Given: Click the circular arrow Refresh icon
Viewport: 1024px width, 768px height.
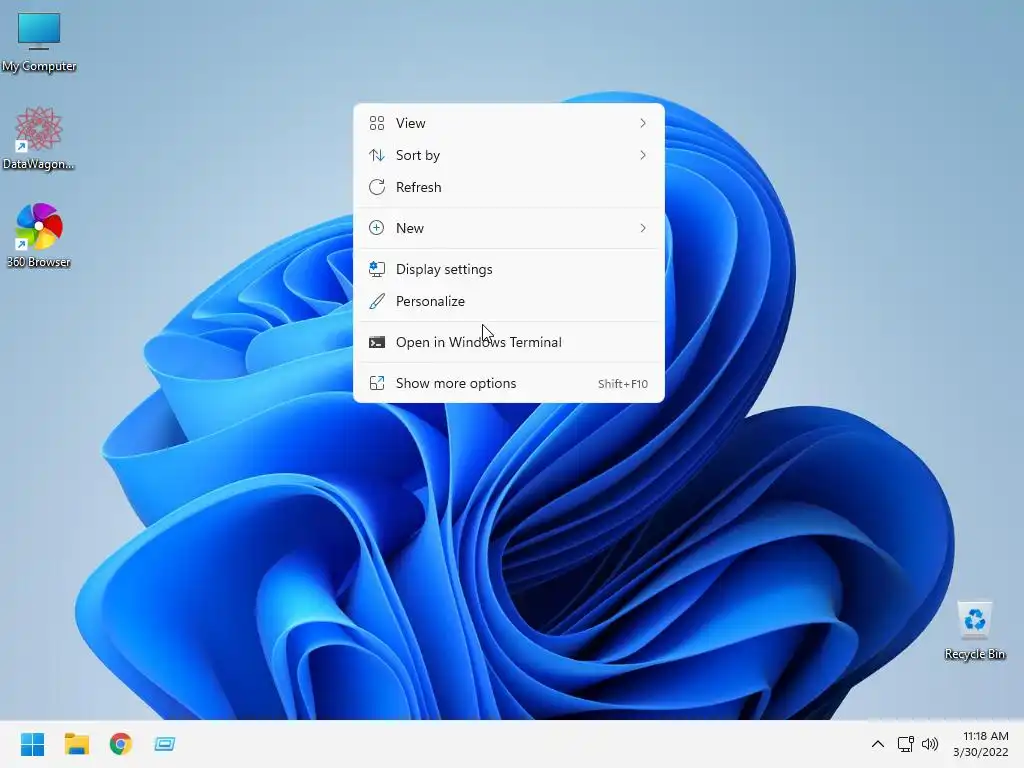Looking at the screenshot, I should click(377, 187).
